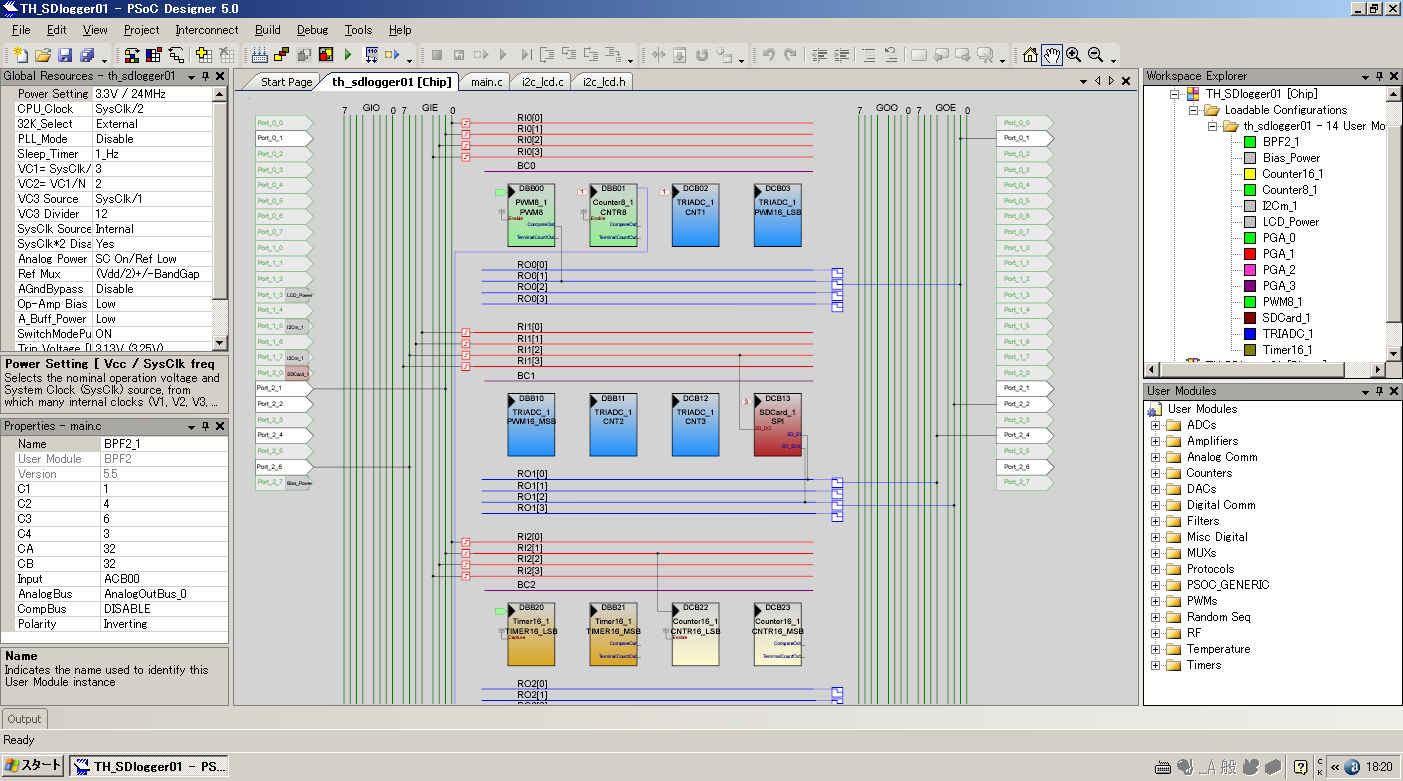The height and width of the screenshot is (781, 1403).
Task: Pin the Properties panel
Action: (205, 426)
